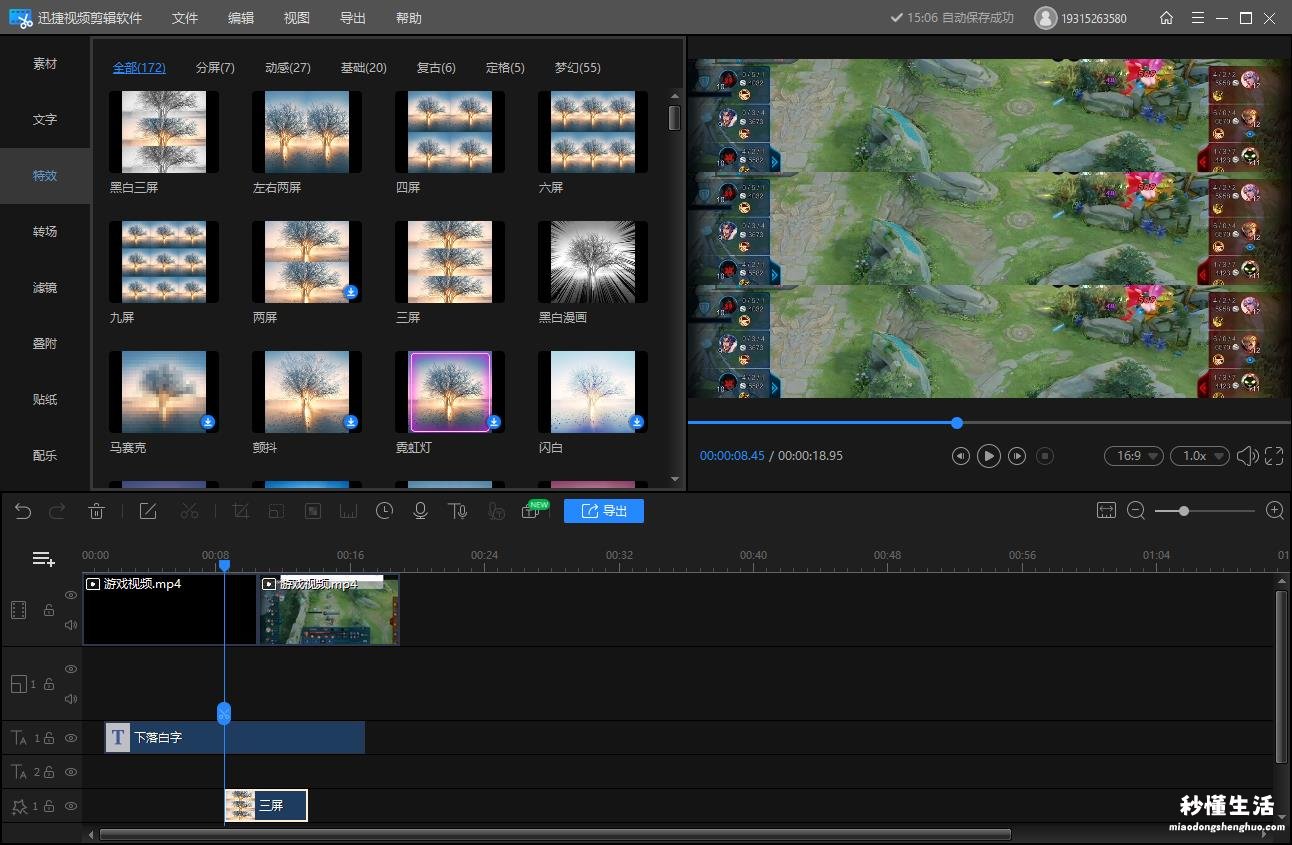This screenshot has width=1292, height=845.
Task: Lock text track 1
Action: [48, 738]
